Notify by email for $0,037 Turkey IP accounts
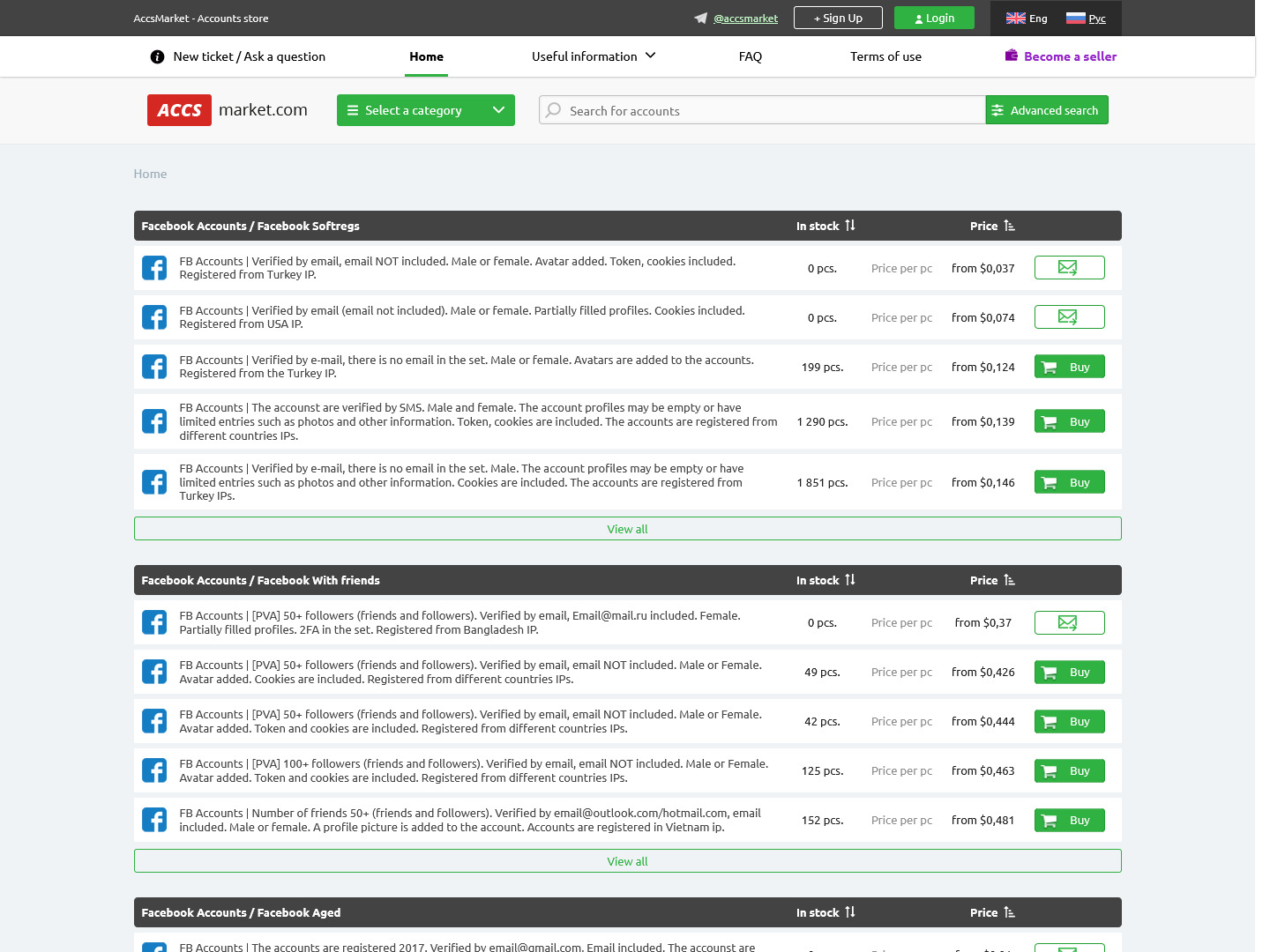This screenshot has width=1270, height=952. pyautogui.click(x=1069, y=268)
